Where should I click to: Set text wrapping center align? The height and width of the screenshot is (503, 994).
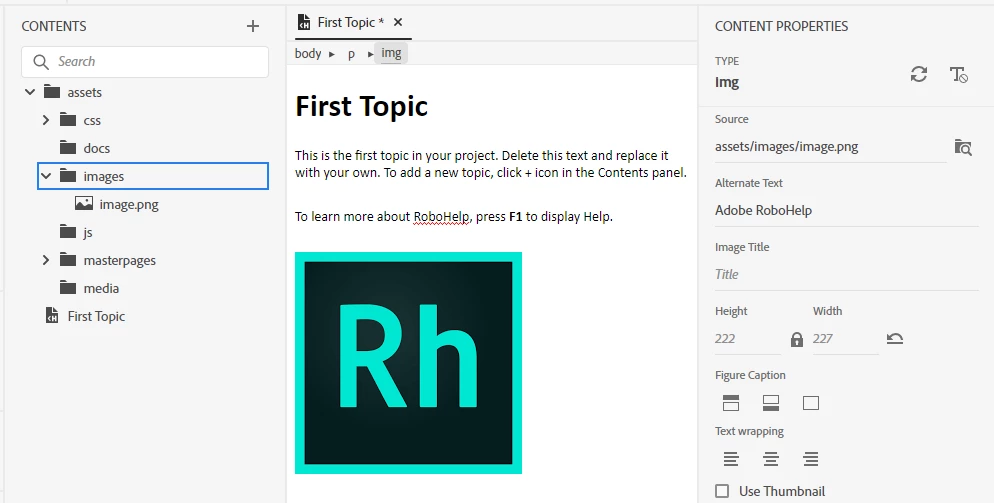[771, 459]
